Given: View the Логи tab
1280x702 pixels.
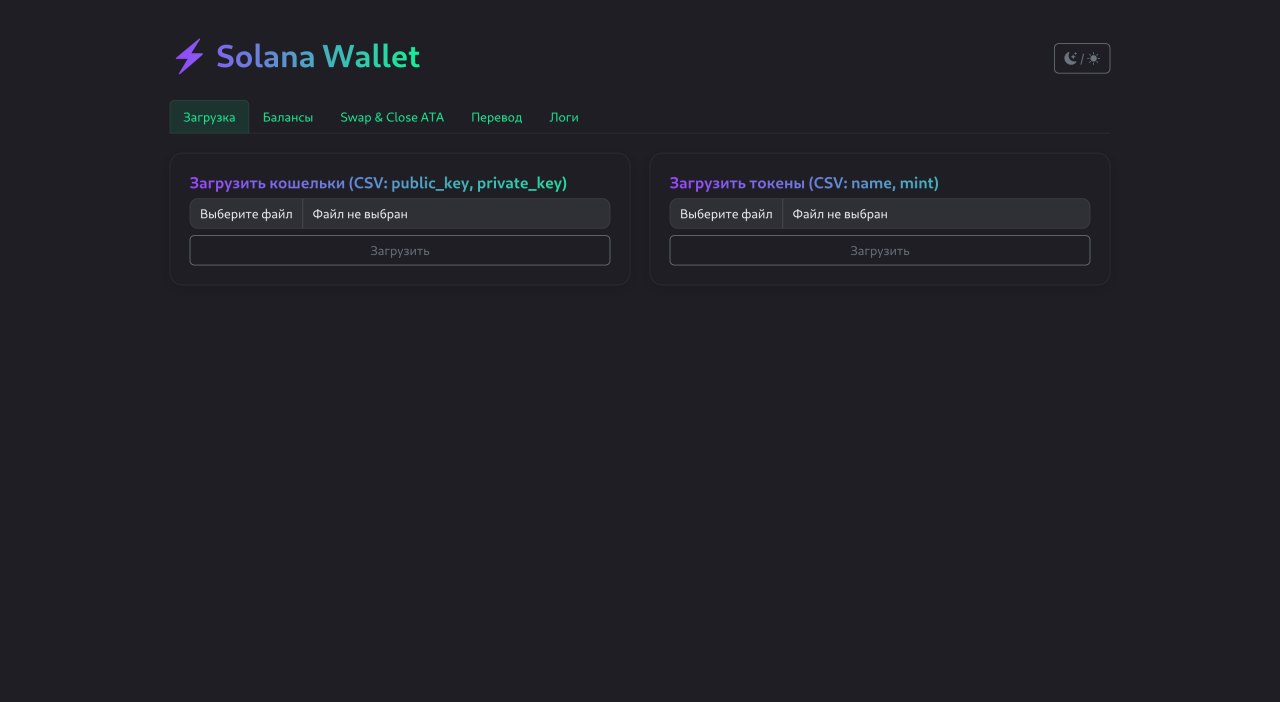Looking at the screenshot, I should [564, 117].
